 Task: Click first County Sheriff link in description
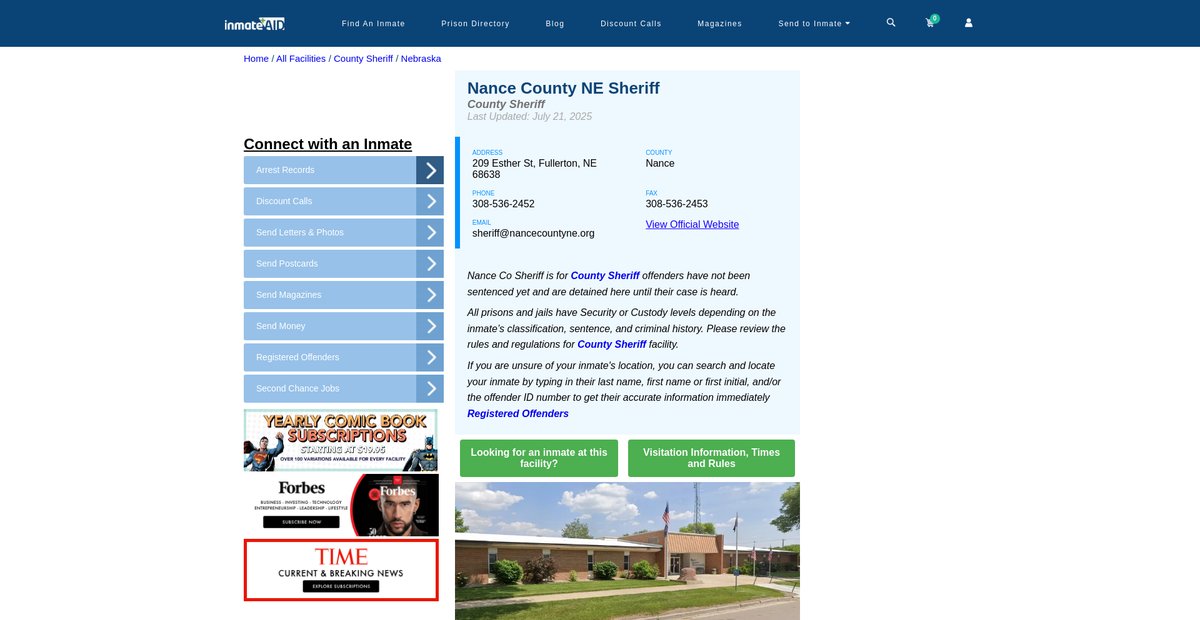tap(605, 276)
